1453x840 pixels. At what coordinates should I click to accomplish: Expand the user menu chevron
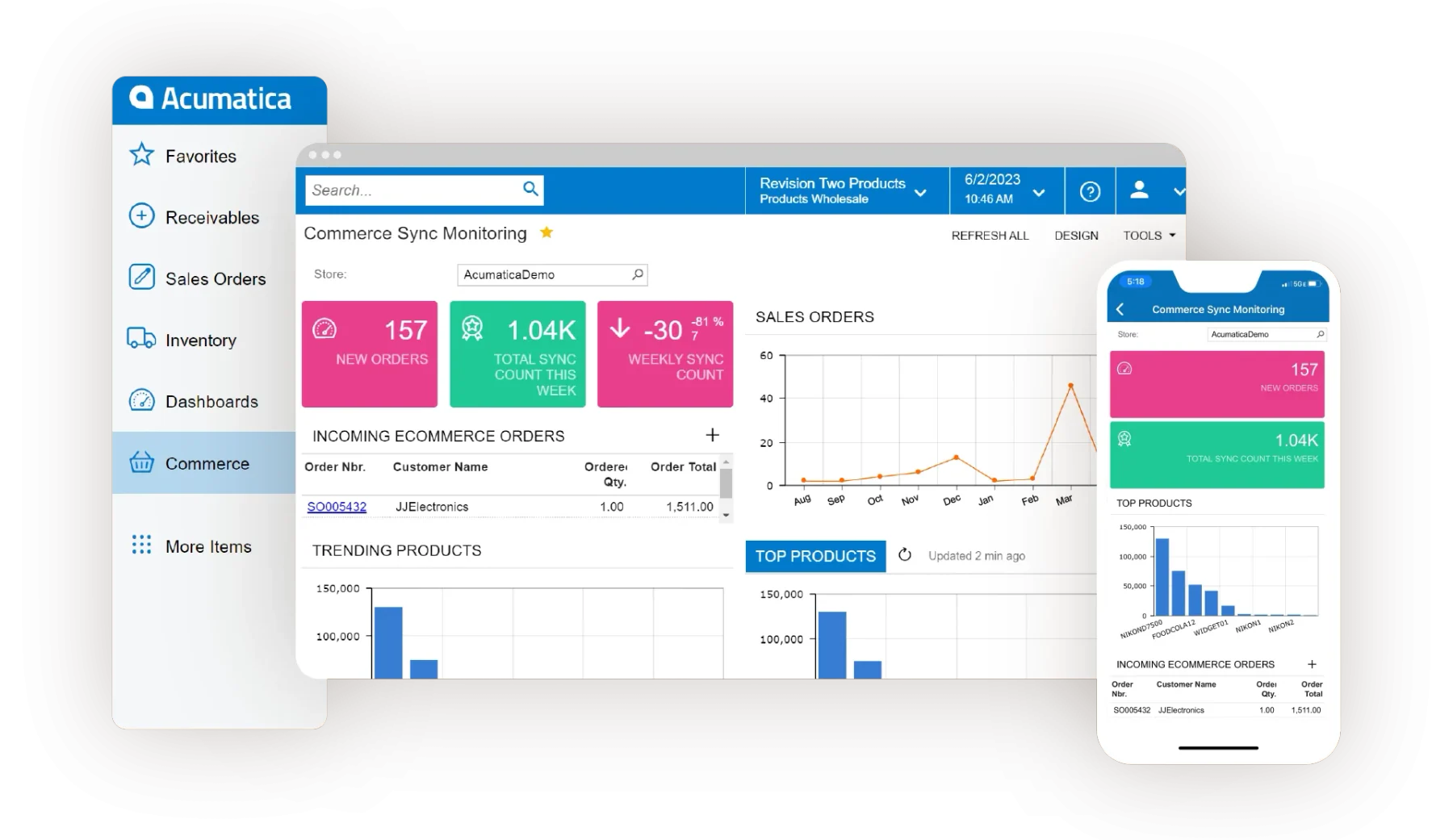click(1179, 192)
